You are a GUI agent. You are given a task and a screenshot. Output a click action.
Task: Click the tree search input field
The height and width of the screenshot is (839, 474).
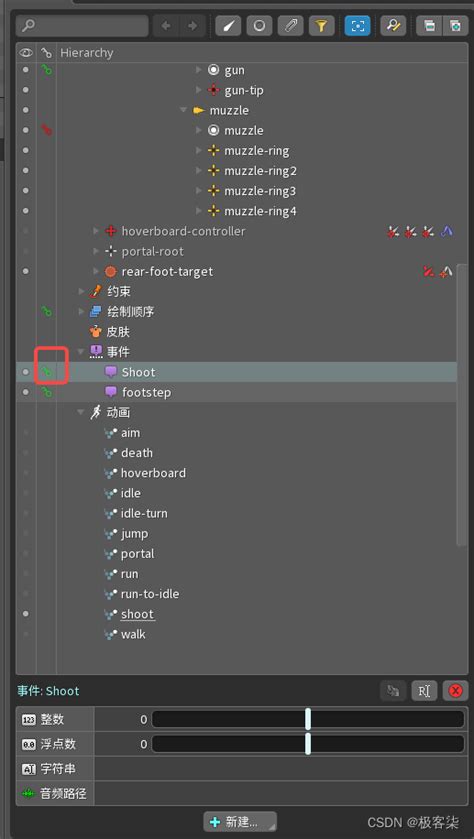[x=82, y=26]
